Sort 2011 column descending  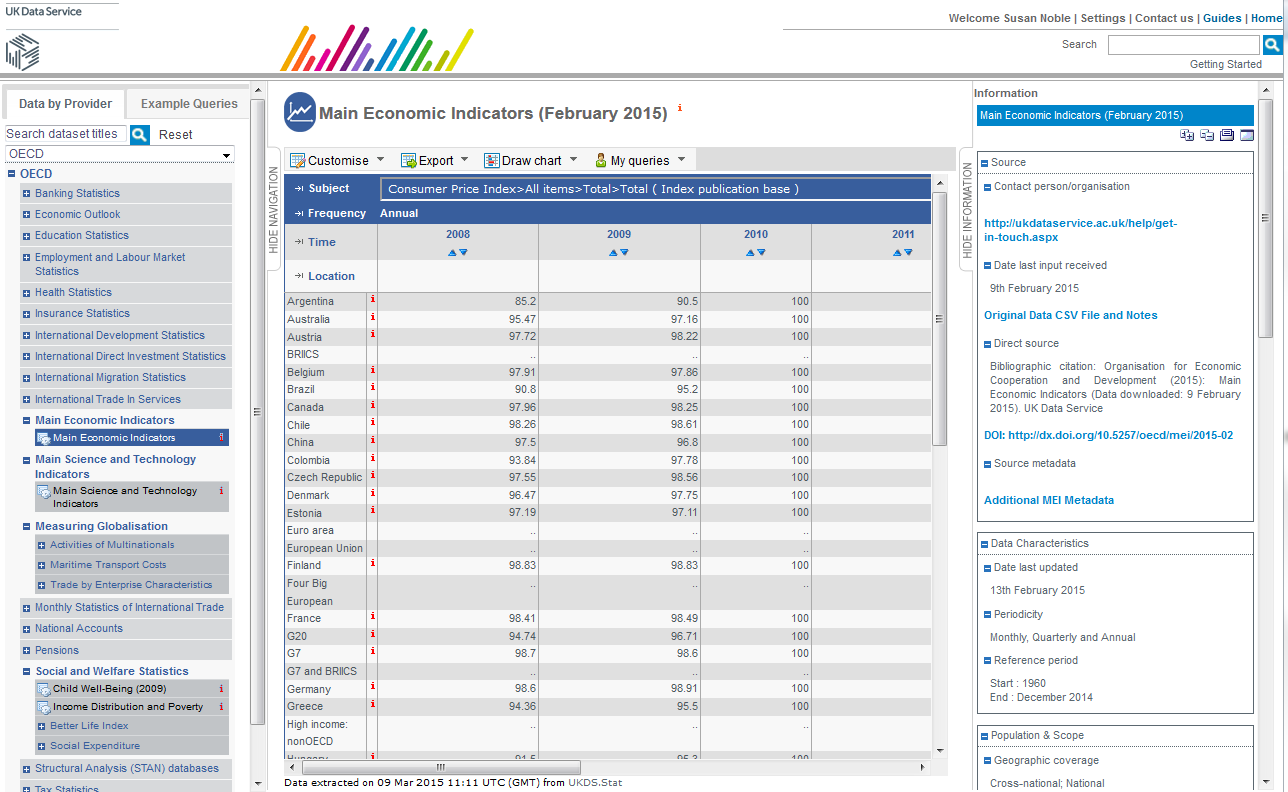(x=908, y=253)
